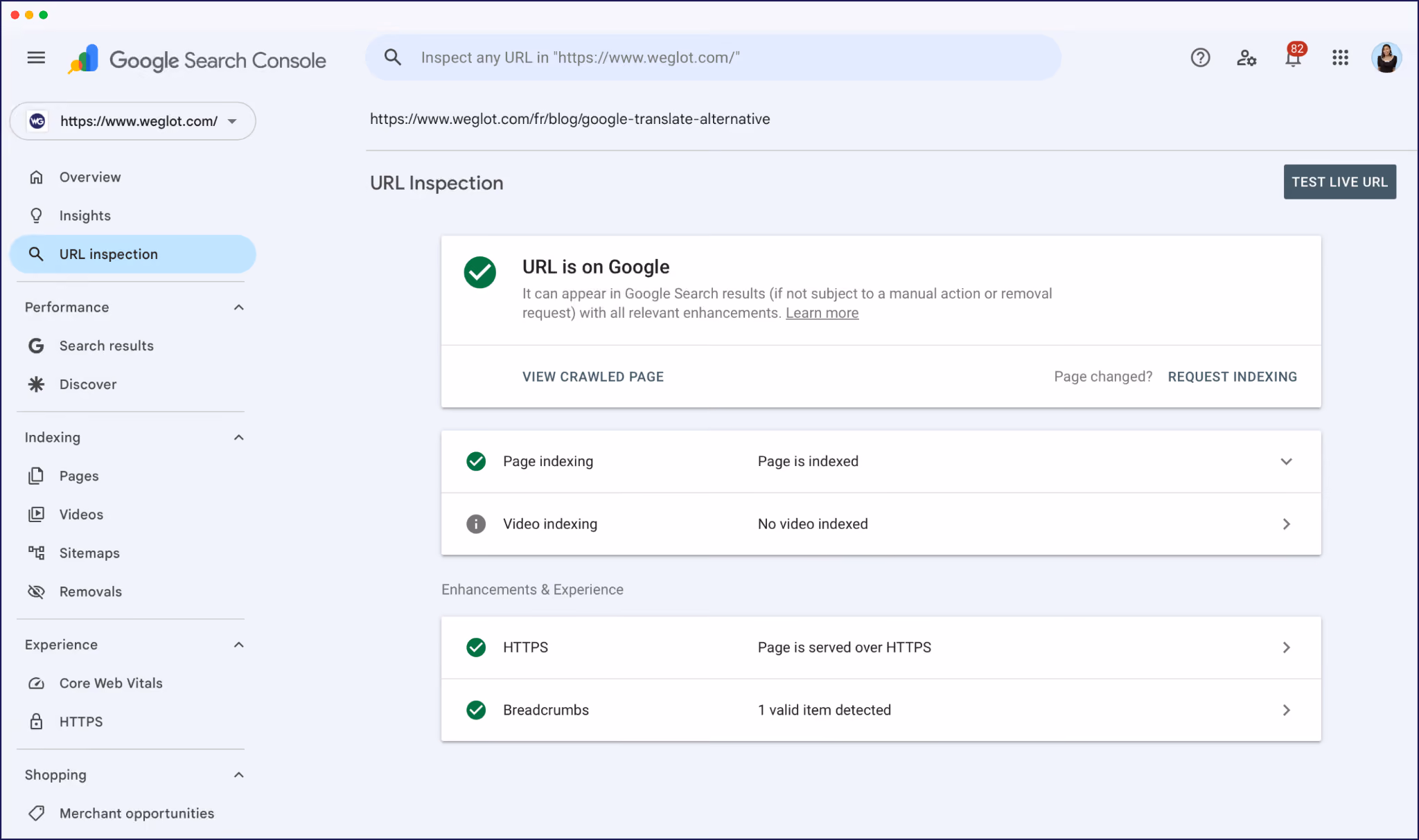Click the Enhancements & Experience heading
The height and width of the screenshot is (840, 1419).
[532, 589]
